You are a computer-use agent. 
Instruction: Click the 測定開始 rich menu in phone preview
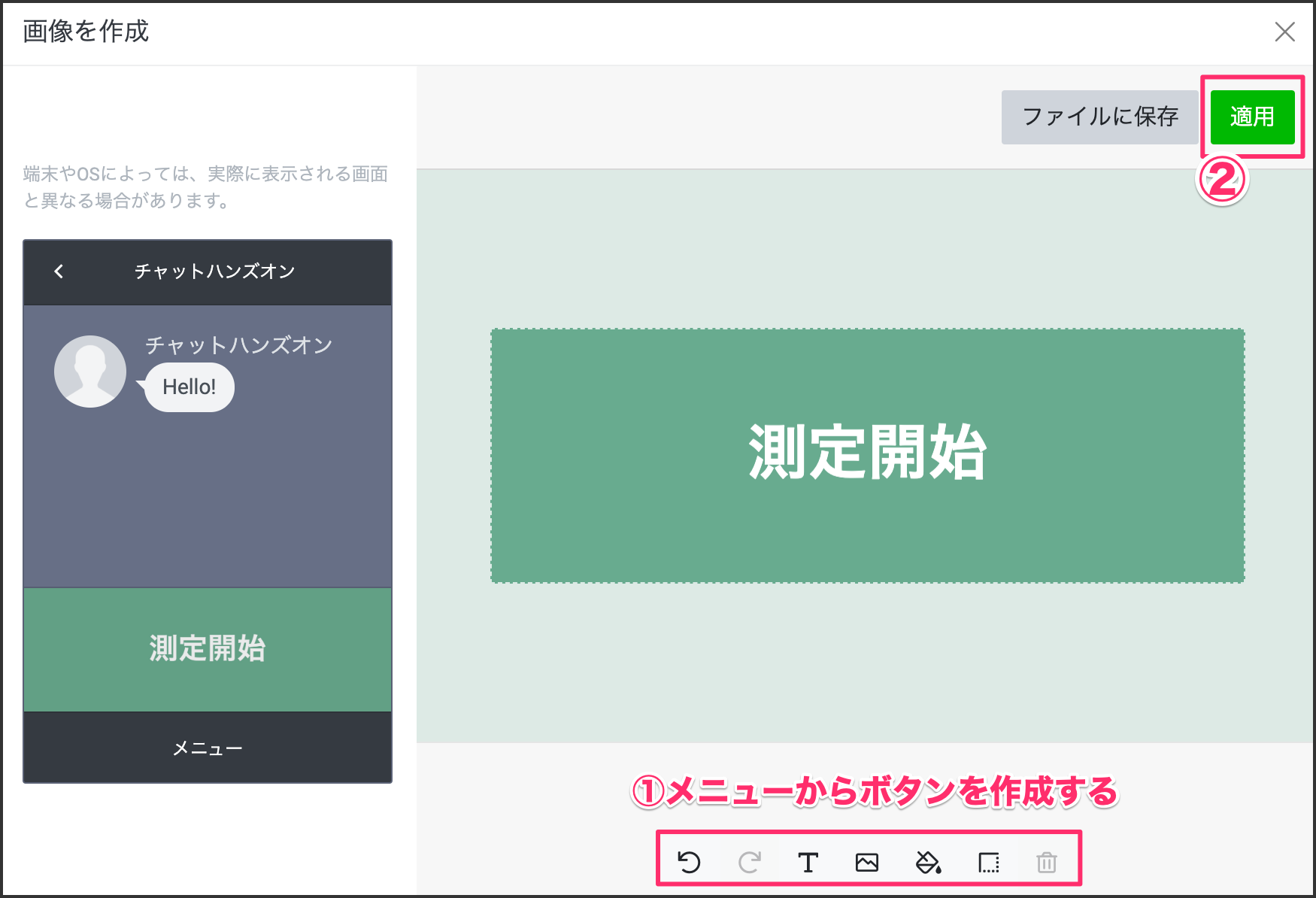pos(208,649)
